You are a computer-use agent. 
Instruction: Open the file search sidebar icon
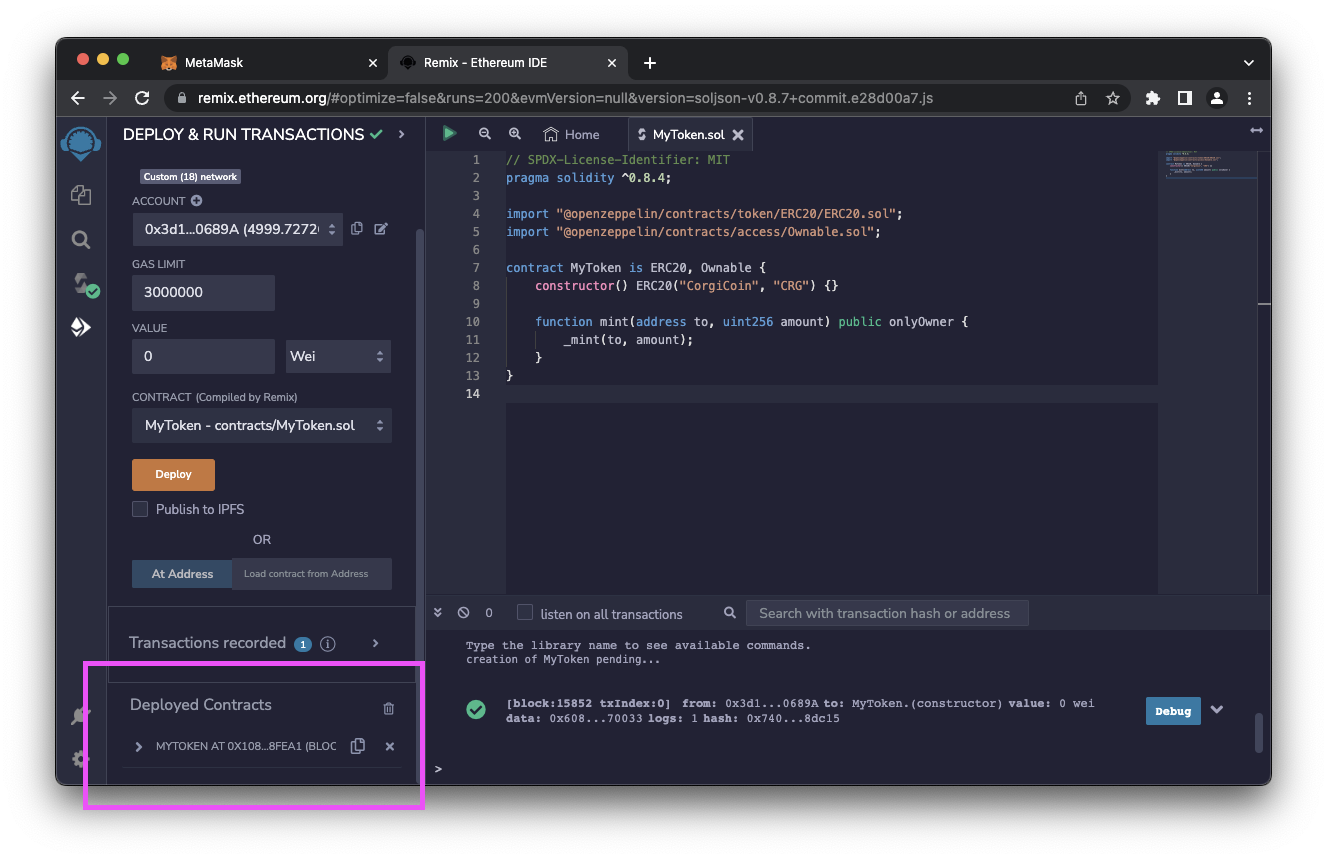click(81, 240)
